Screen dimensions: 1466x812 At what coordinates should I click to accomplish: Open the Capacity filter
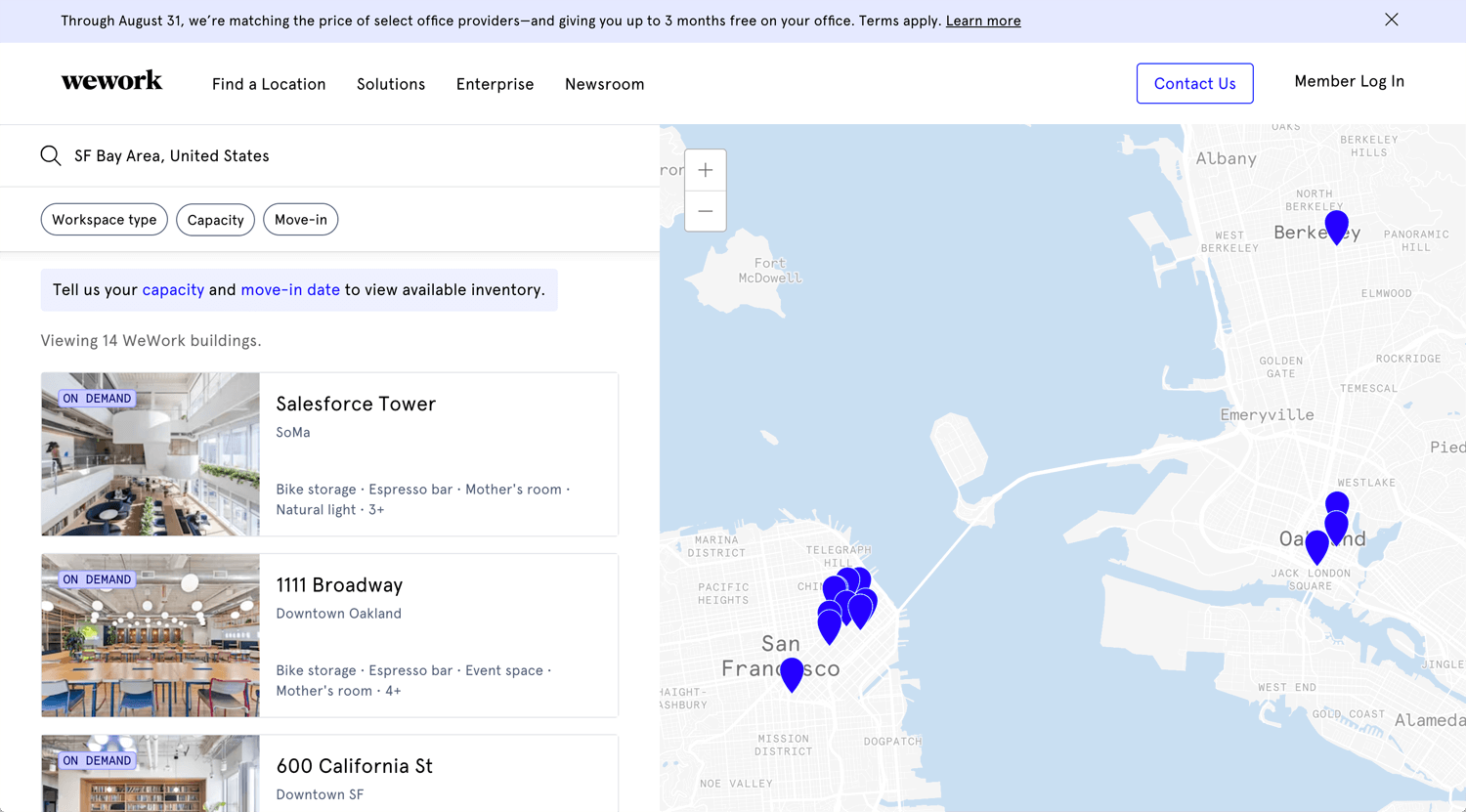pyautogui.click(x=215, y=220)
